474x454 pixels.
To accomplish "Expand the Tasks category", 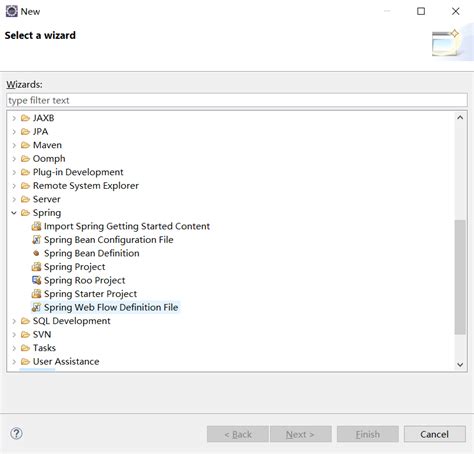I will (14, 348).
